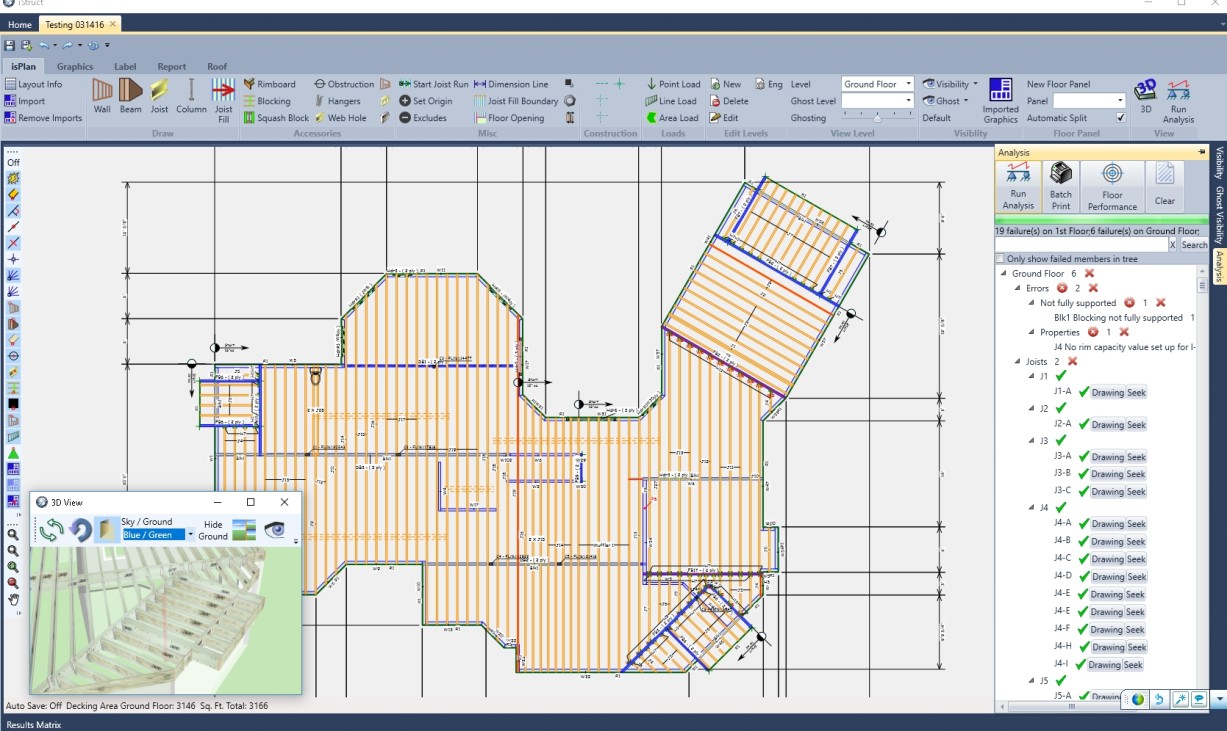This screenshot has height=731, width=1227.
Task: Switch to the Graphics ribbon tab
Action: coord(75,67)
